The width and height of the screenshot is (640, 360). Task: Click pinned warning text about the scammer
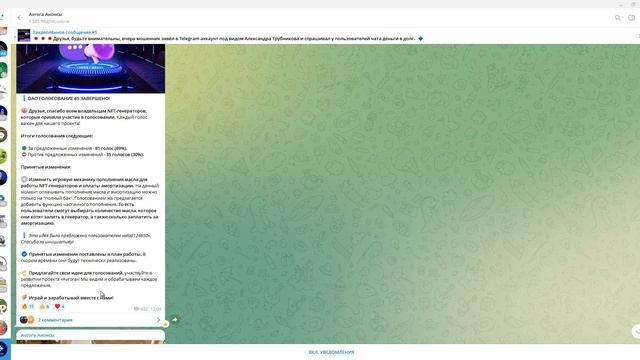click(x=234, y=39)
